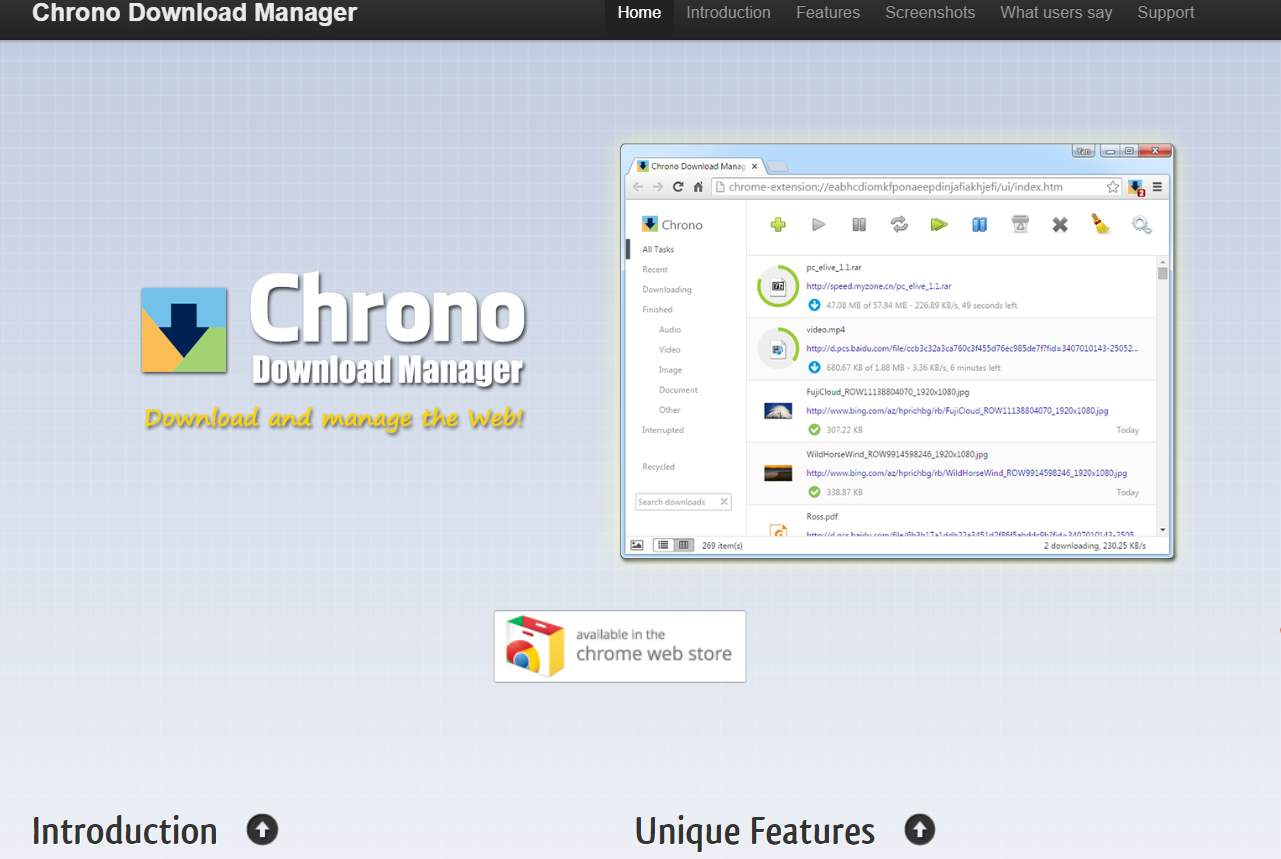Toggle bookmark star in the address bar

[1113, 187]
